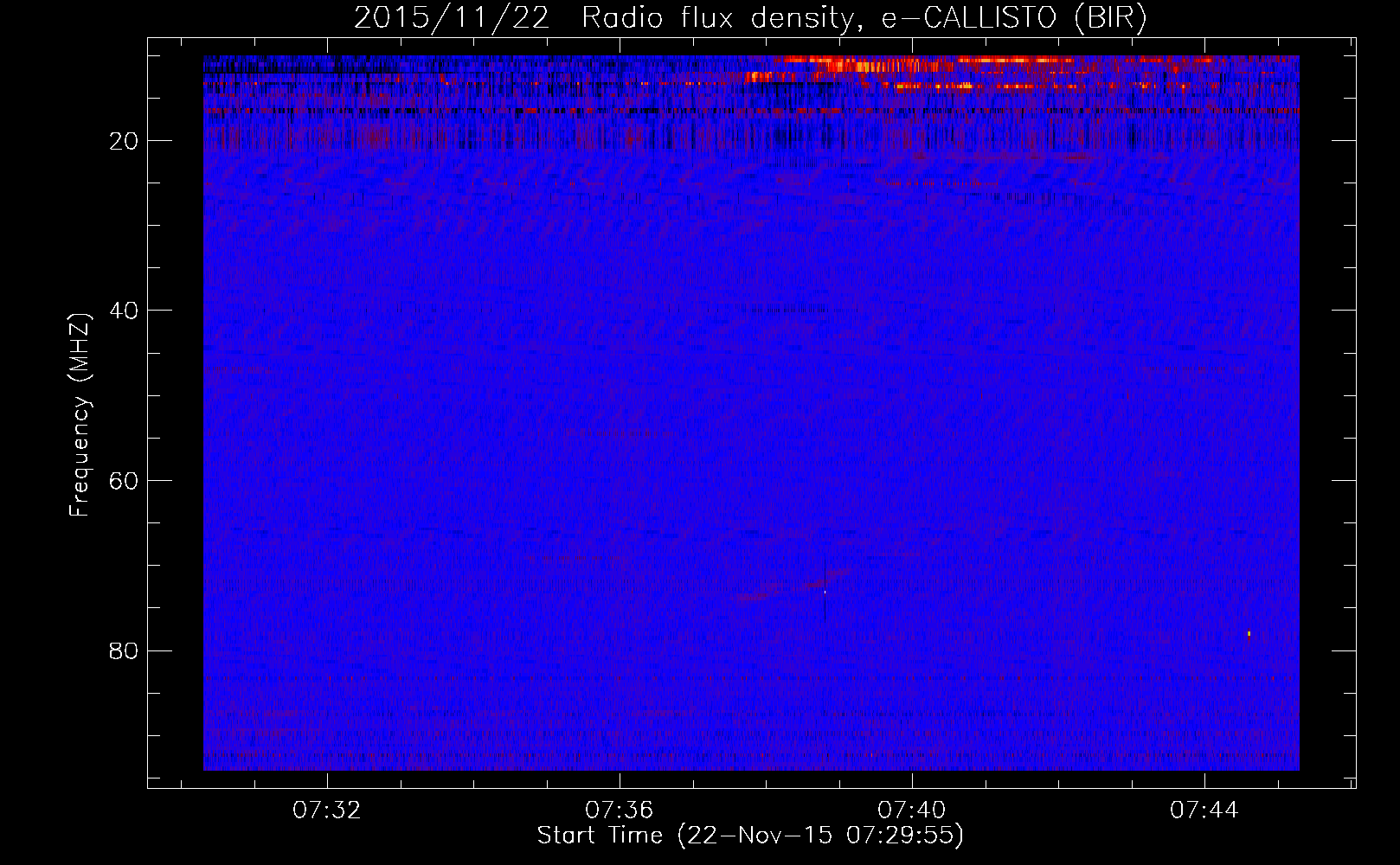Click the 60 frequency tick label
The width and height of the screenshot is (1400, 865).
[x=125, y=481]
